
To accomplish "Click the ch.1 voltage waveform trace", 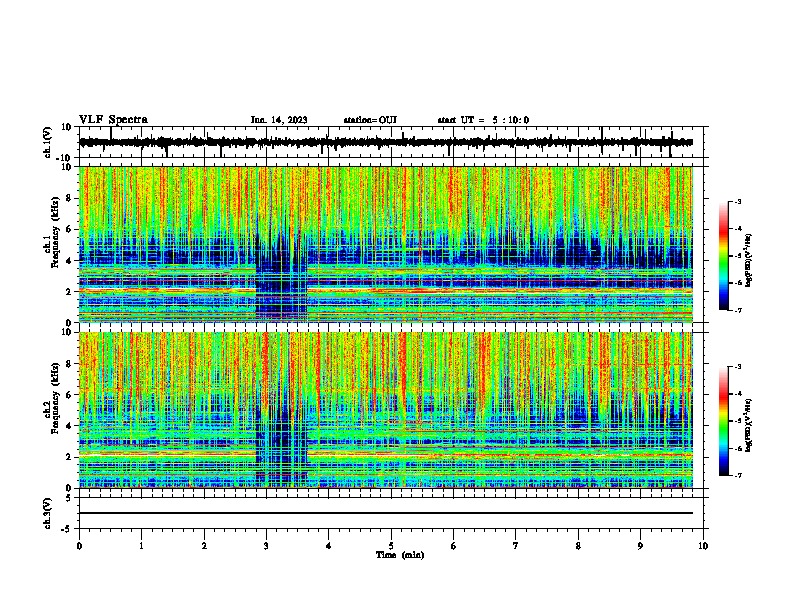I will coord(386,142).
